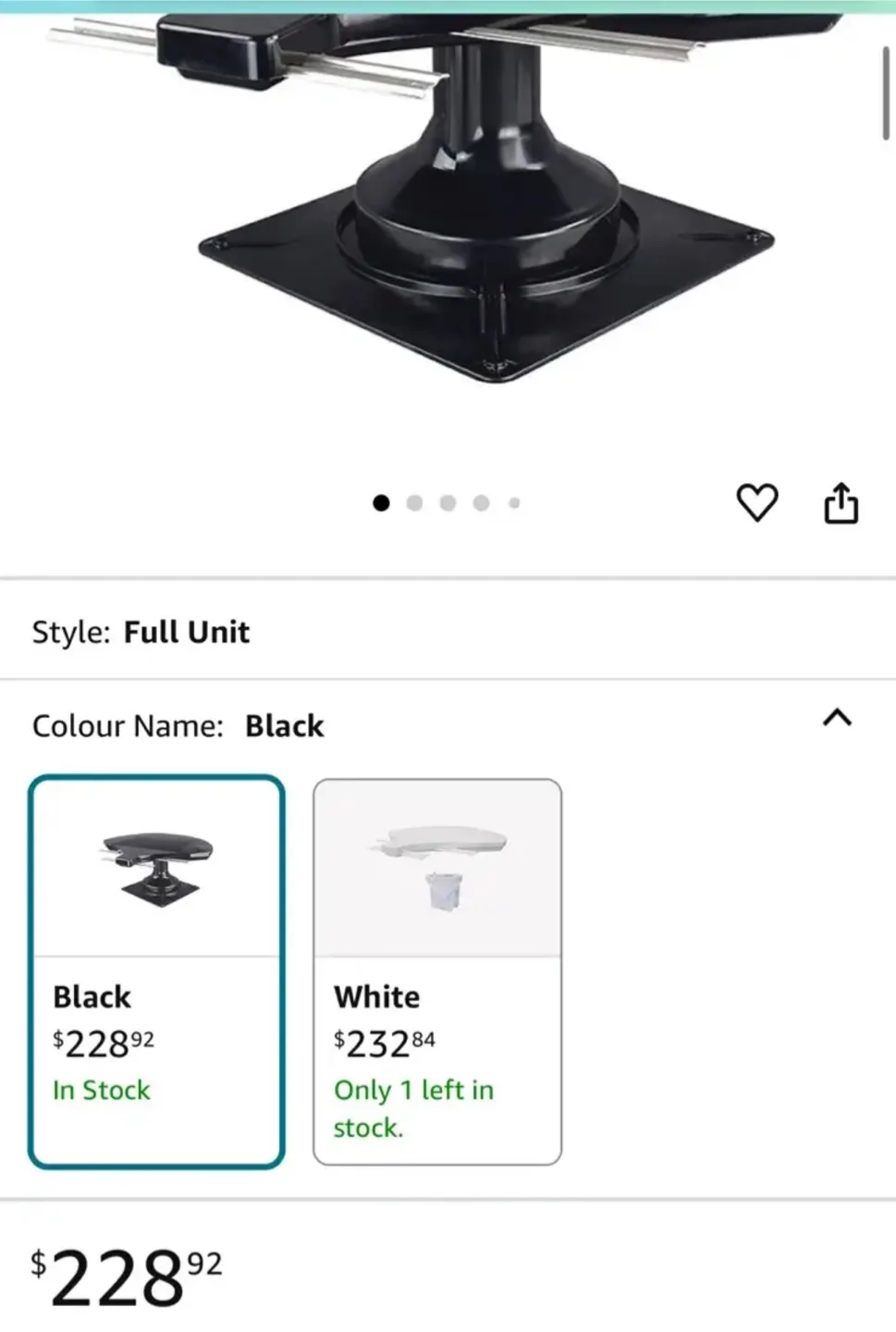The width and height of the screenshot is (896, 1332).
Task: Tap the share icon
Action: (x=841, y=502)
